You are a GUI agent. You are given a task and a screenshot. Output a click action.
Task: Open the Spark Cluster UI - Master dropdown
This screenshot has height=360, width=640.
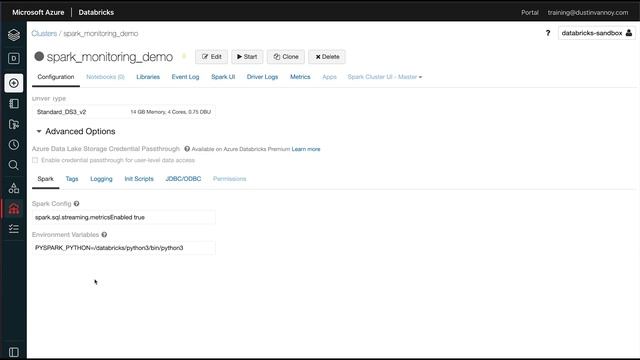pyautogui.click(x=384, y=77)
